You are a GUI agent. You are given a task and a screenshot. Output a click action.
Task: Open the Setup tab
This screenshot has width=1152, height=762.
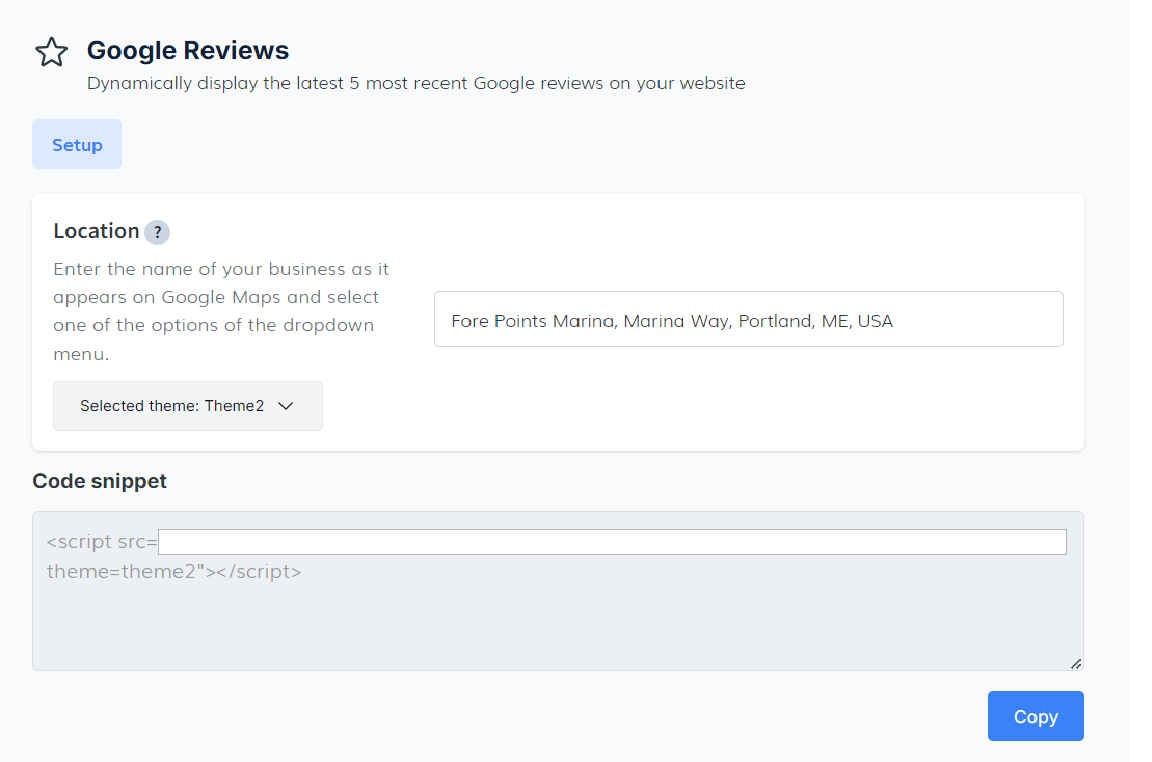tap(77, 145)
